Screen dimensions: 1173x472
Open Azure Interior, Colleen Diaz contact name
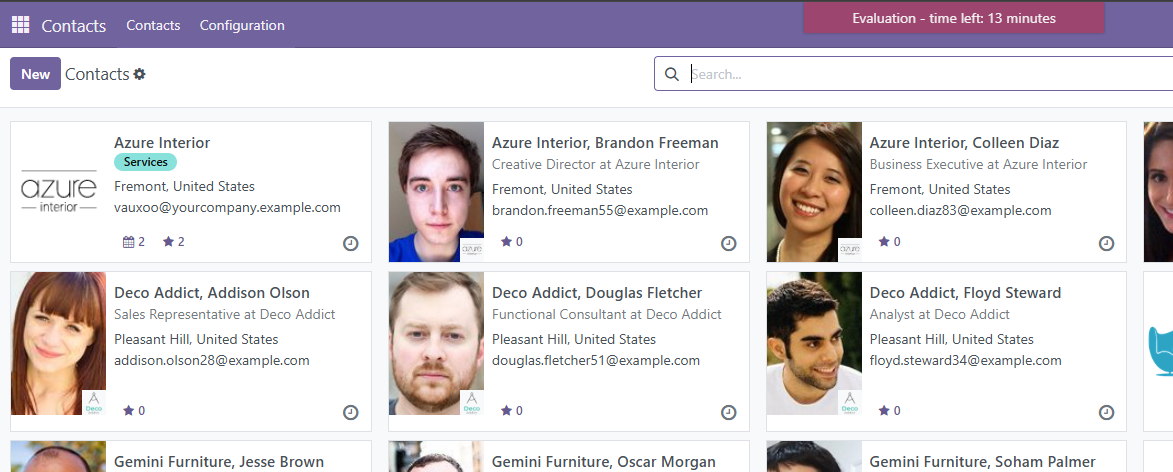click(x=964, y=143)
